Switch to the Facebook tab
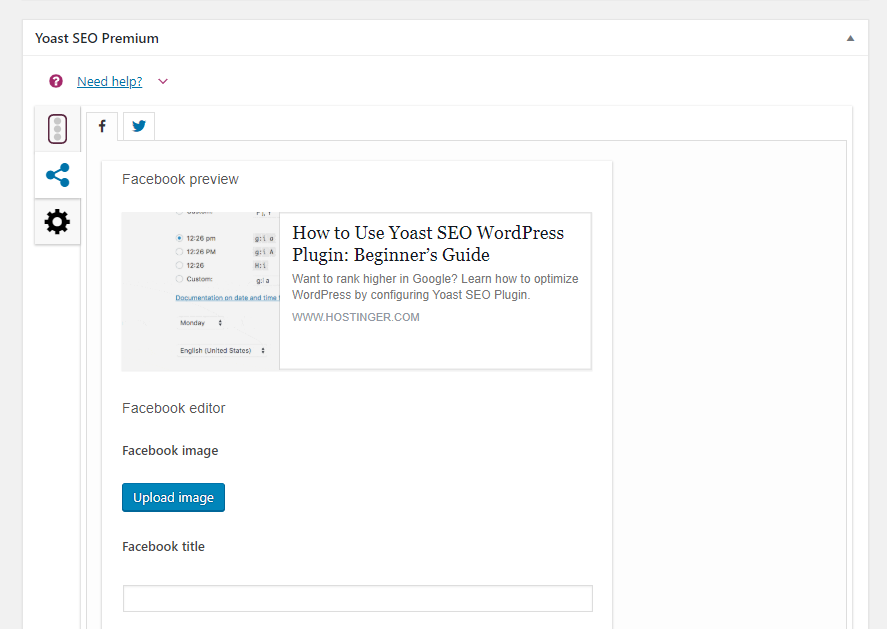 pyautogui.click(x=102, y=126)
